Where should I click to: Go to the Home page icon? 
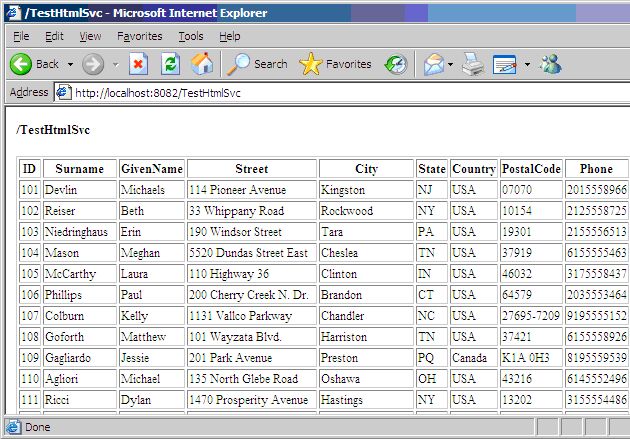tap(202, 64)
